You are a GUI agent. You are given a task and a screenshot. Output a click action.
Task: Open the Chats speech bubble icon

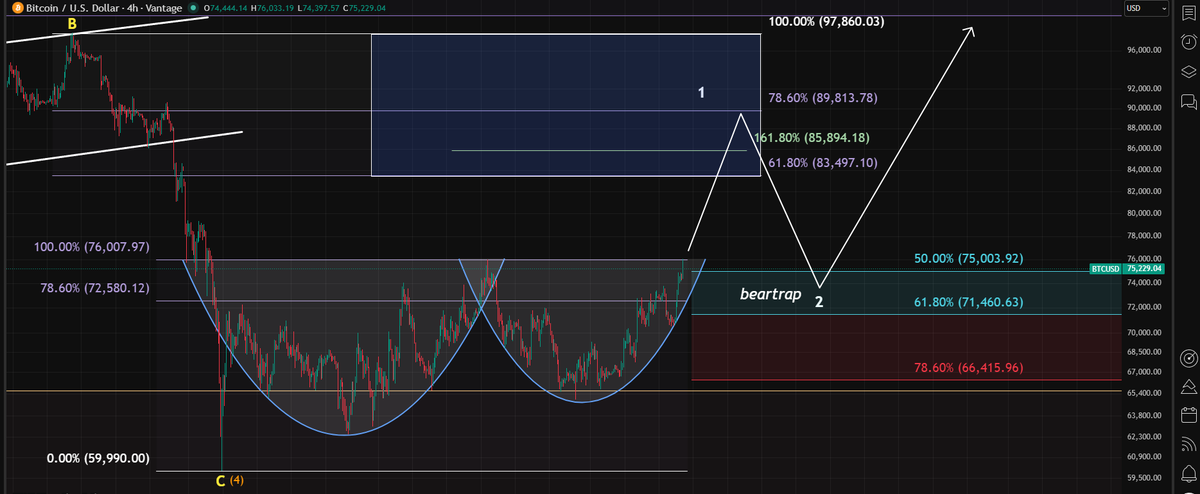(1188, 101)
